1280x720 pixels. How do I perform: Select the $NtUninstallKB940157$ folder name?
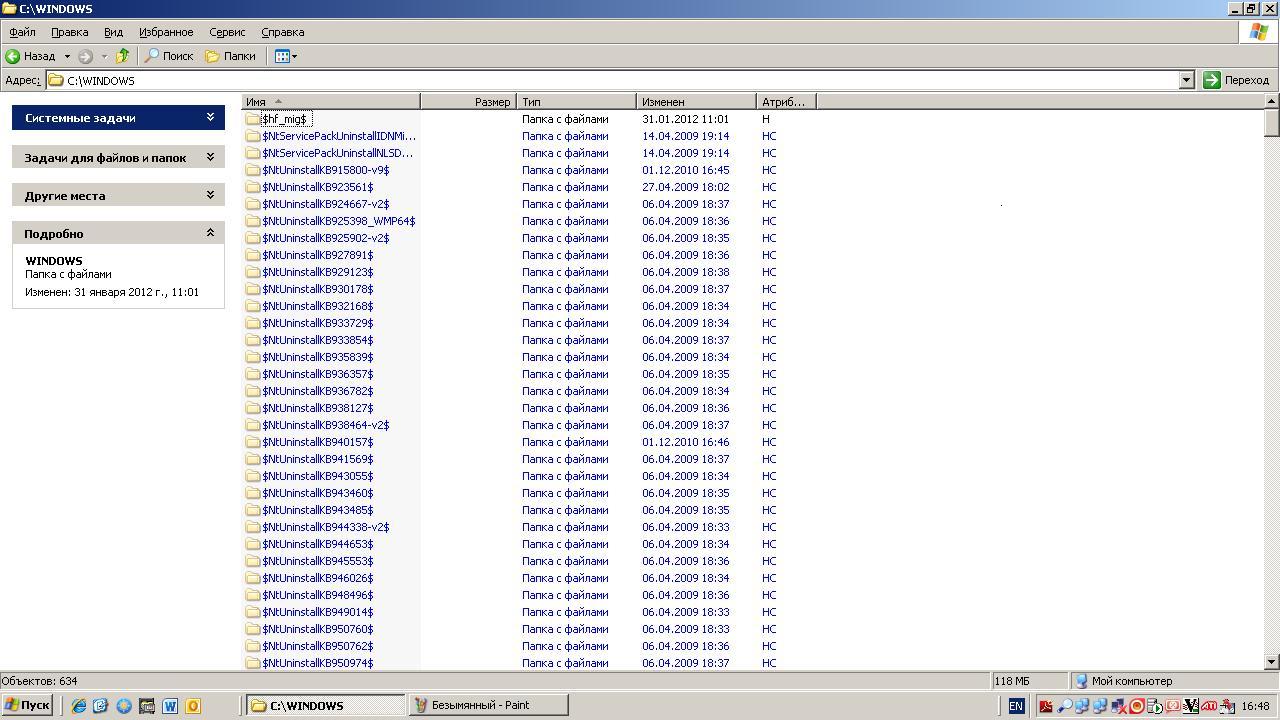(318, 442)
